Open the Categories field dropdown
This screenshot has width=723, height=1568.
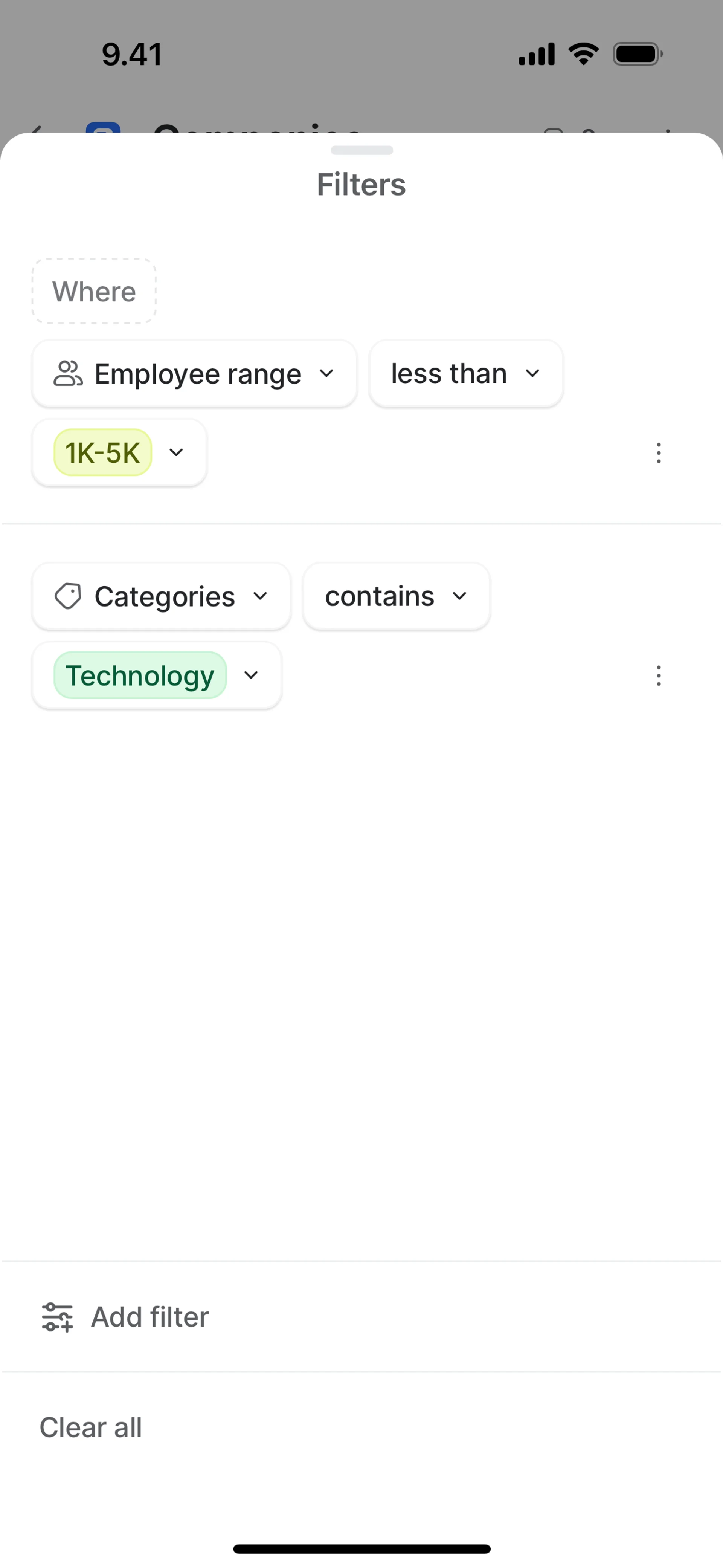pyautogui.click(x=161, y=596)
